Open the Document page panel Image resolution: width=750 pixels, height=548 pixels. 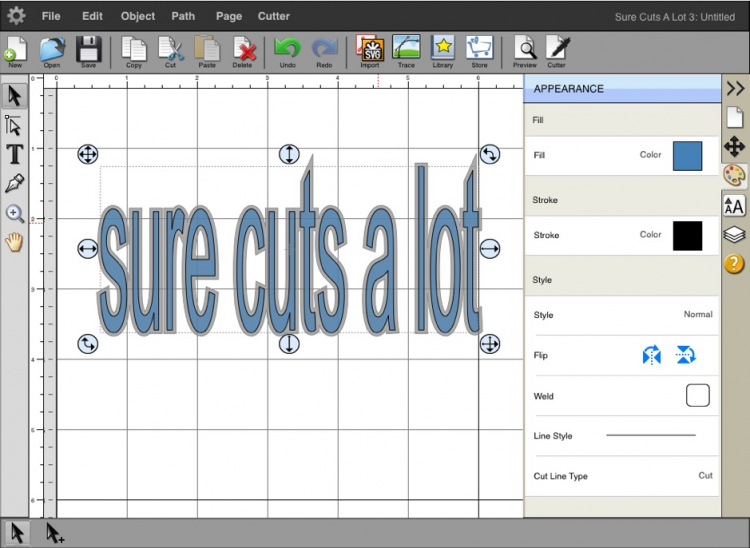735,117
